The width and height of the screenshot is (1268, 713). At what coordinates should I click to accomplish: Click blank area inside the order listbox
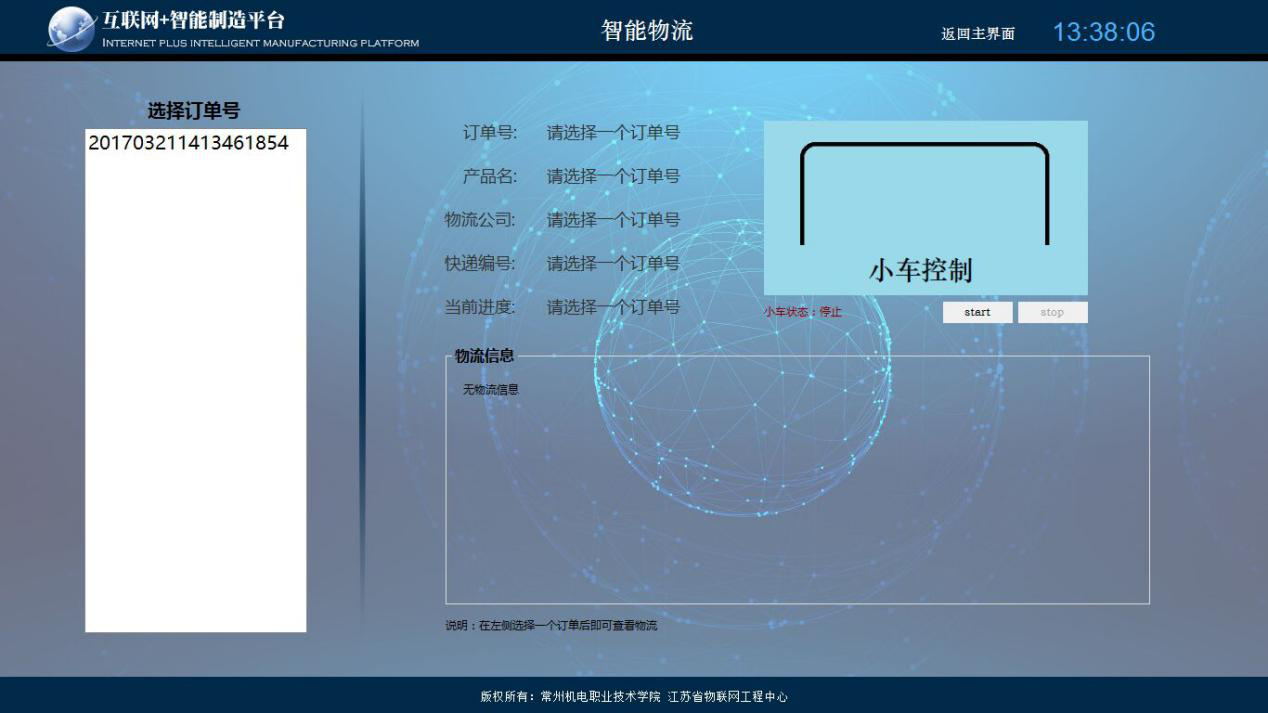(195, 400)
